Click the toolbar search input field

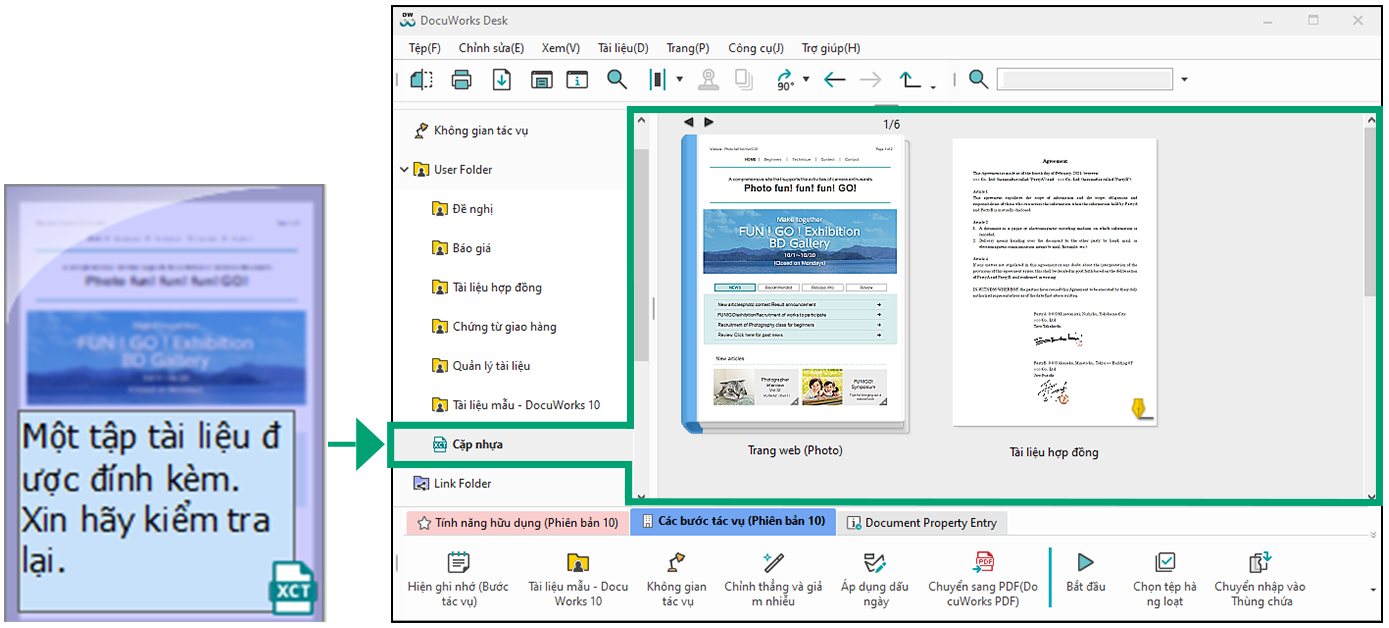point(1084,80)
